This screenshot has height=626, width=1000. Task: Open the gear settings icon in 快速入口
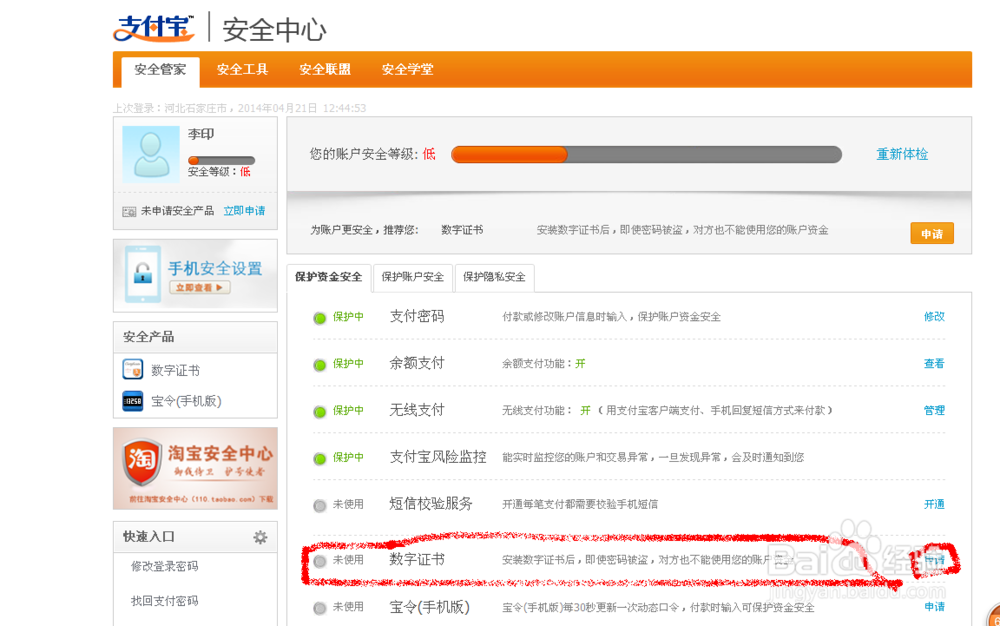click(x=260, y=537)
